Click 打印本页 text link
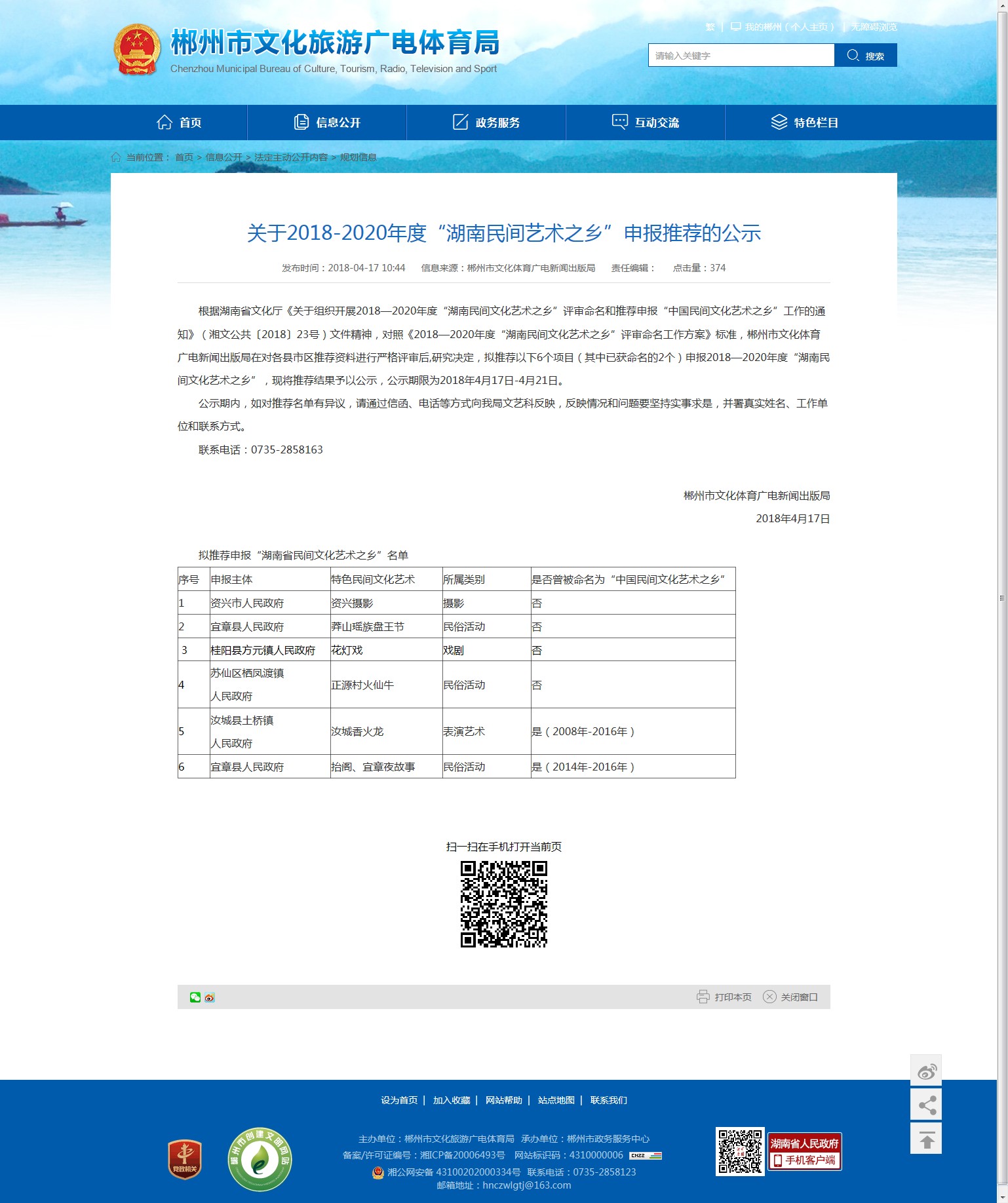The height and width of the screenshot is (1203, 1008). 733,997
